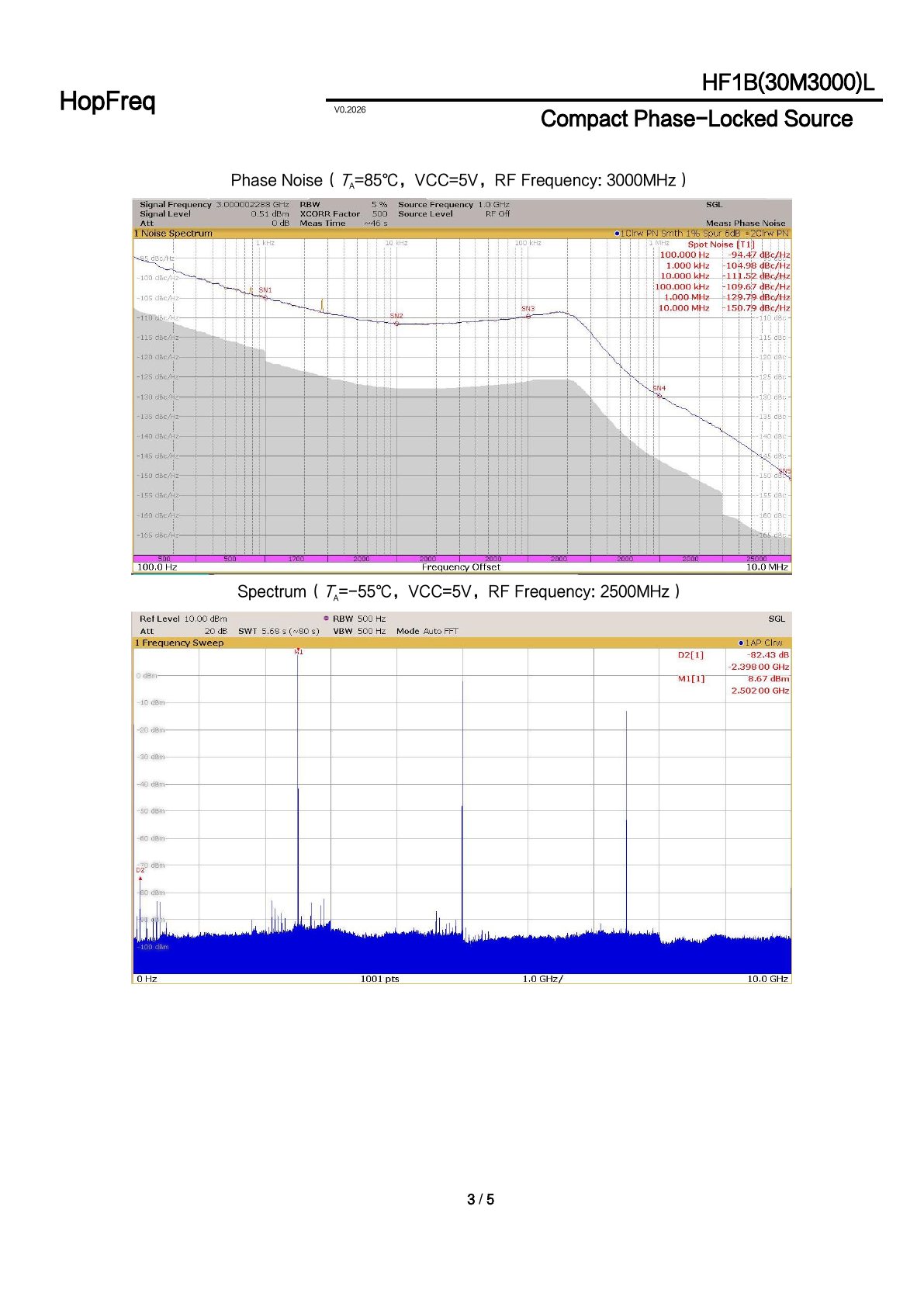
Task: Click the 1 Frequency Sweep panel title
Action: (x=179, y=643)
